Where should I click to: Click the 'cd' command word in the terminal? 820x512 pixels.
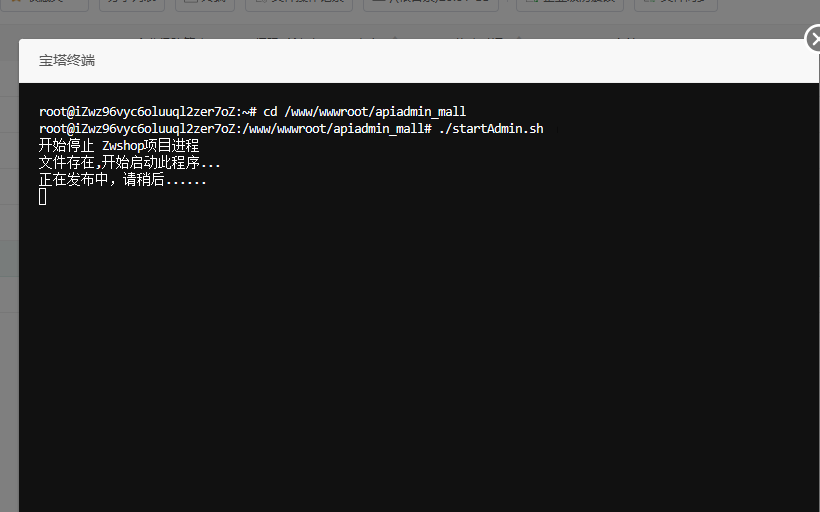pos(270,112)
